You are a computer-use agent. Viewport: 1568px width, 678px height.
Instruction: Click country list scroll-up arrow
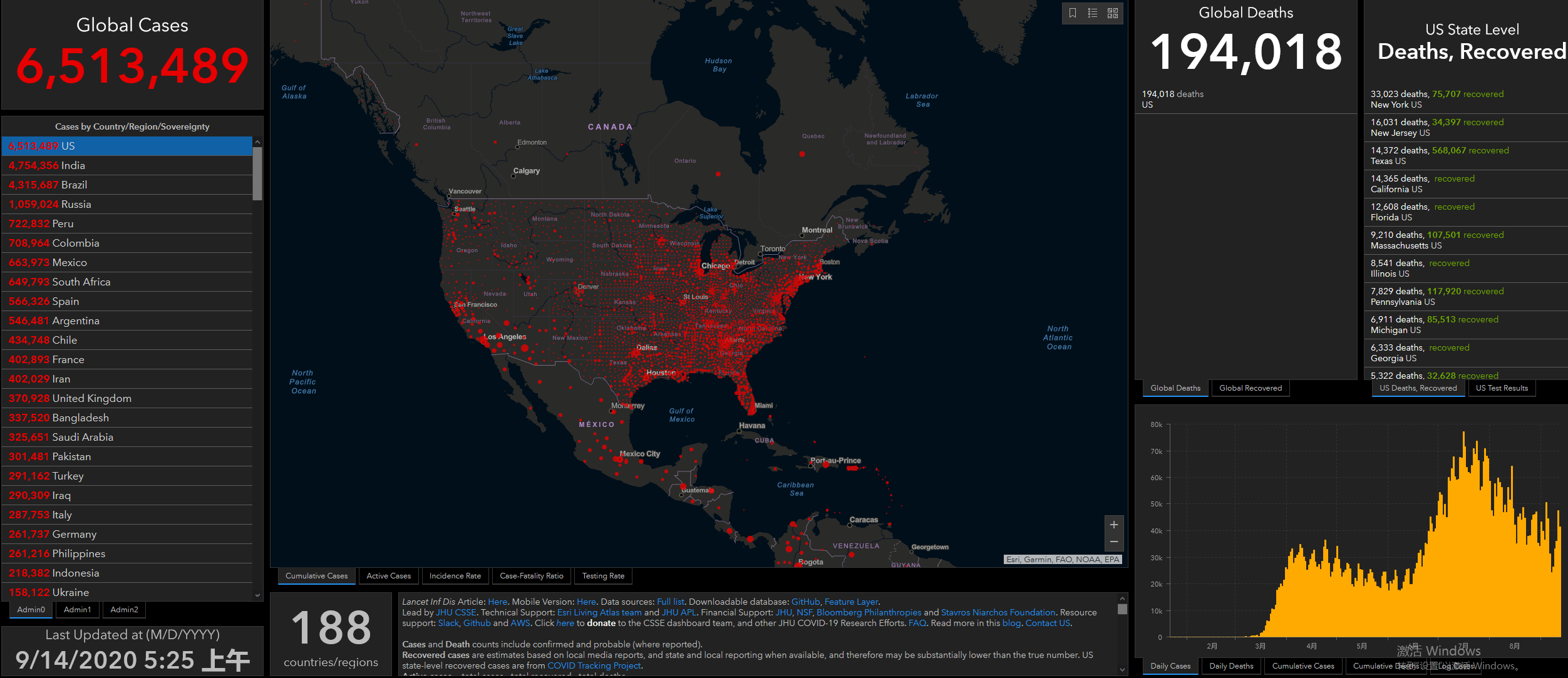click(257, 143)
